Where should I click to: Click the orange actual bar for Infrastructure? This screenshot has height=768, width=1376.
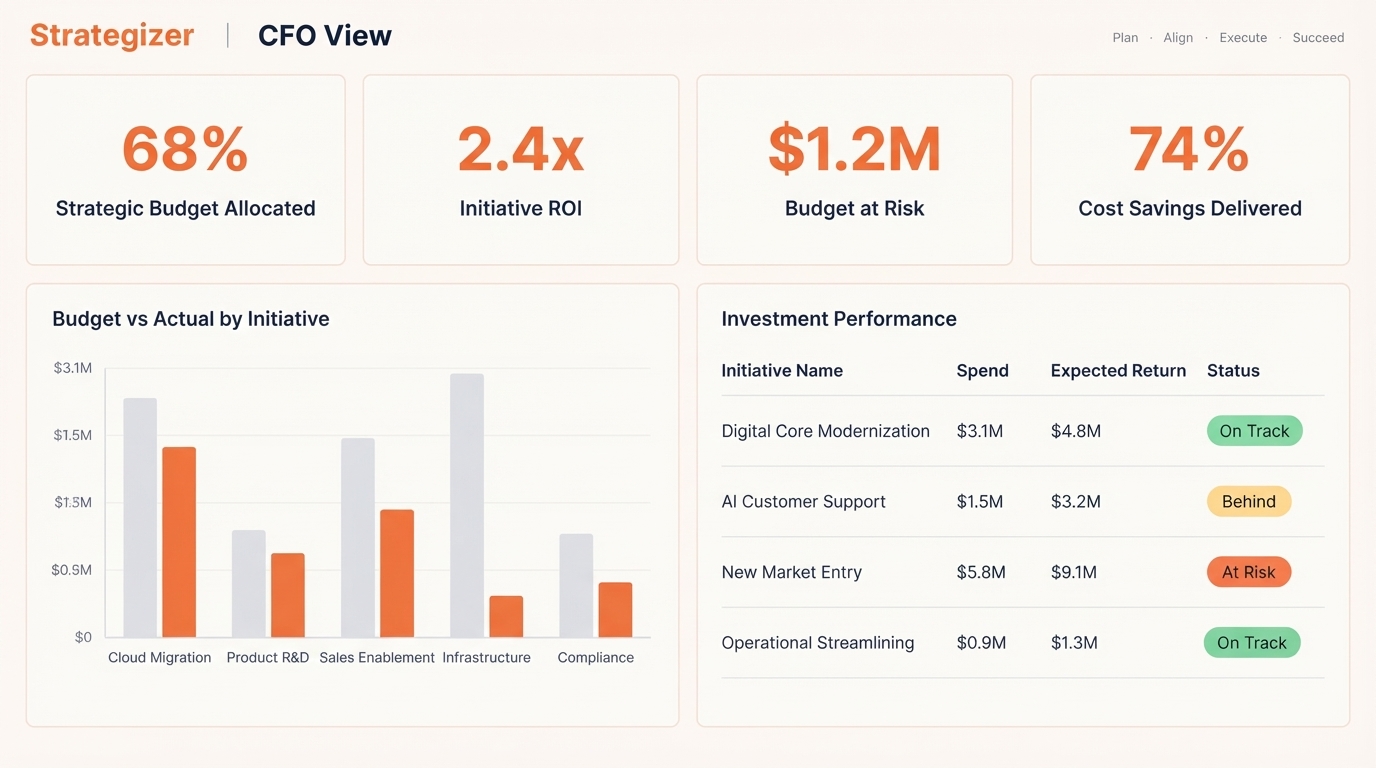(506, 617)
